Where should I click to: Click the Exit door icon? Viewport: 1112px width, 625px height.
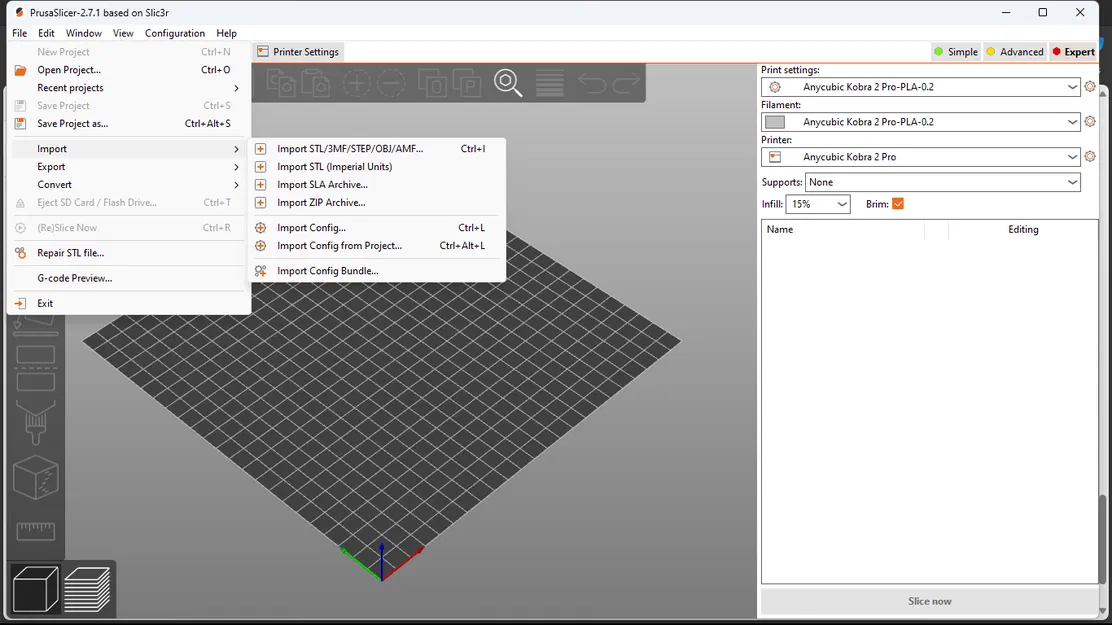click(21, 304)
